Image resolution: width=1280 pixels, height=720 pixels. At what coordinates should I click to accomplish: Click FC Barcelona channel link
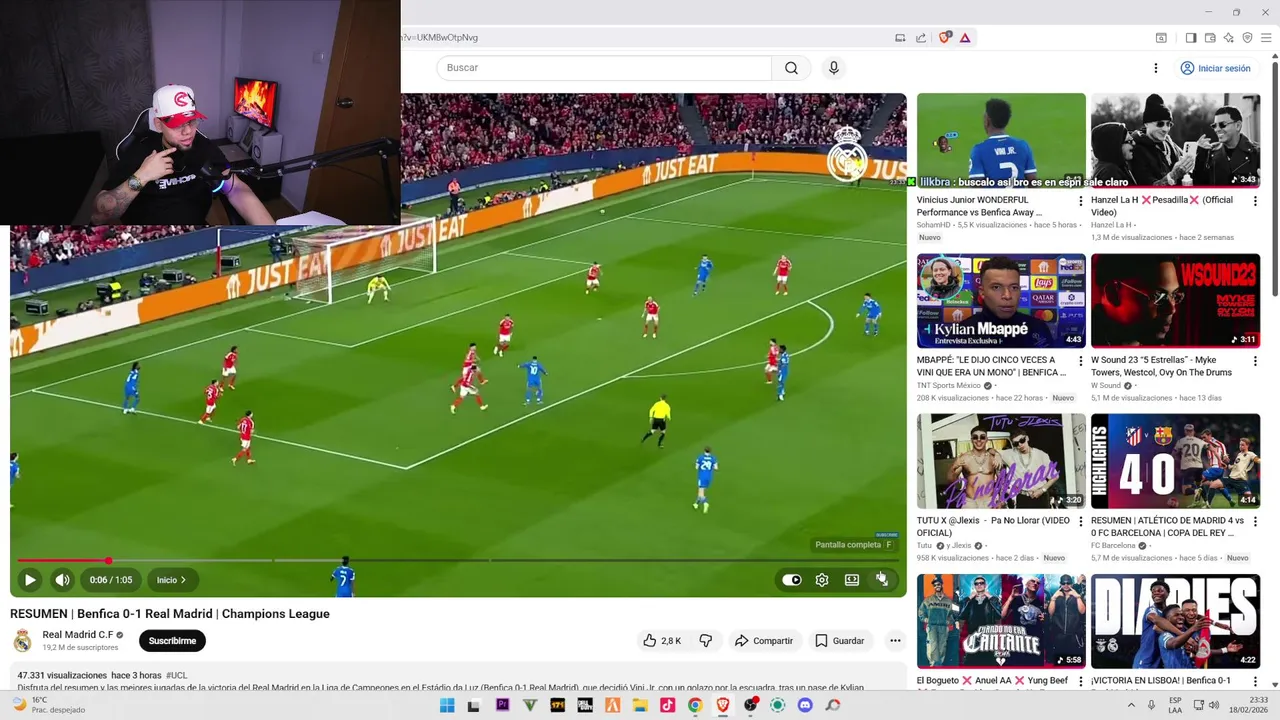click(x=1113, y=545)
